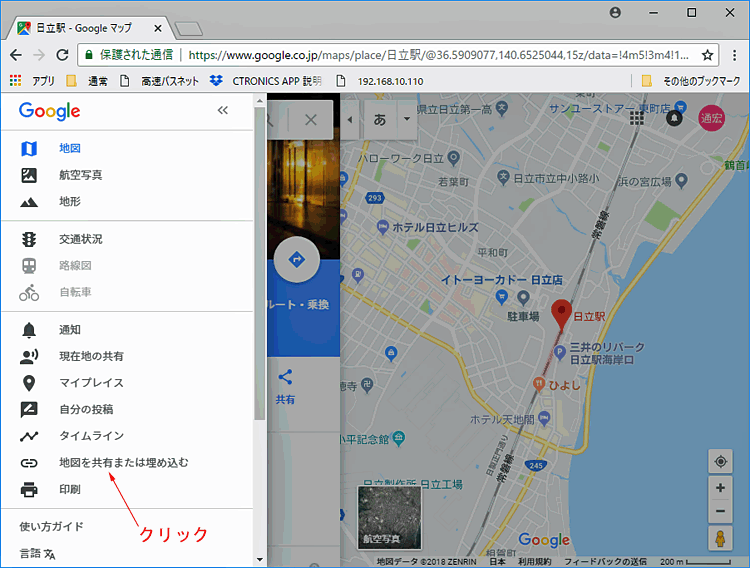Click the bell icon beside 通知
Viewport: 750px width, 568px height.
coord(29,330)
